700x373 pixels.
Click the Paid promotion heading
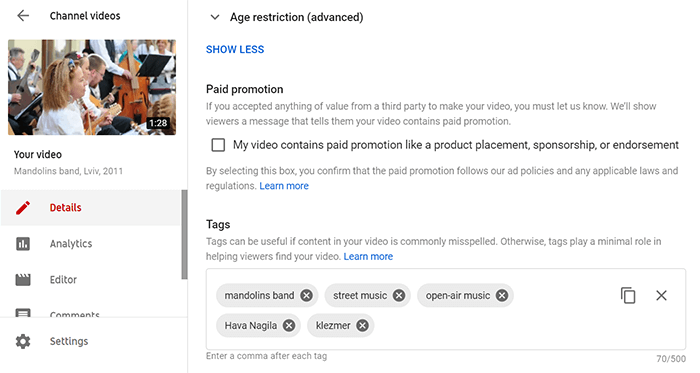point(245,89)
